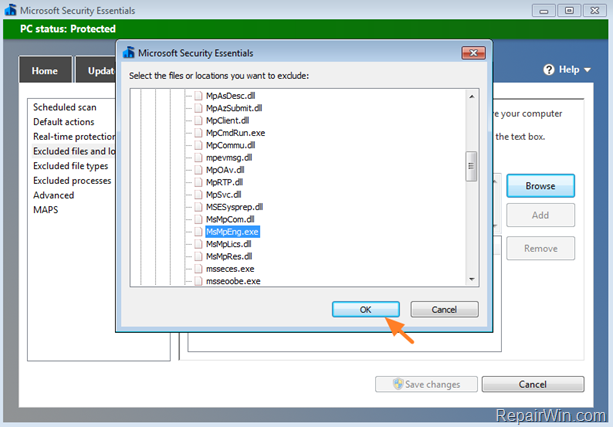Image resolution: width=613 pixels, height=427 pixels.
Task: Select MpCmdRun.exe in the file tree
Action: [235, 133]
